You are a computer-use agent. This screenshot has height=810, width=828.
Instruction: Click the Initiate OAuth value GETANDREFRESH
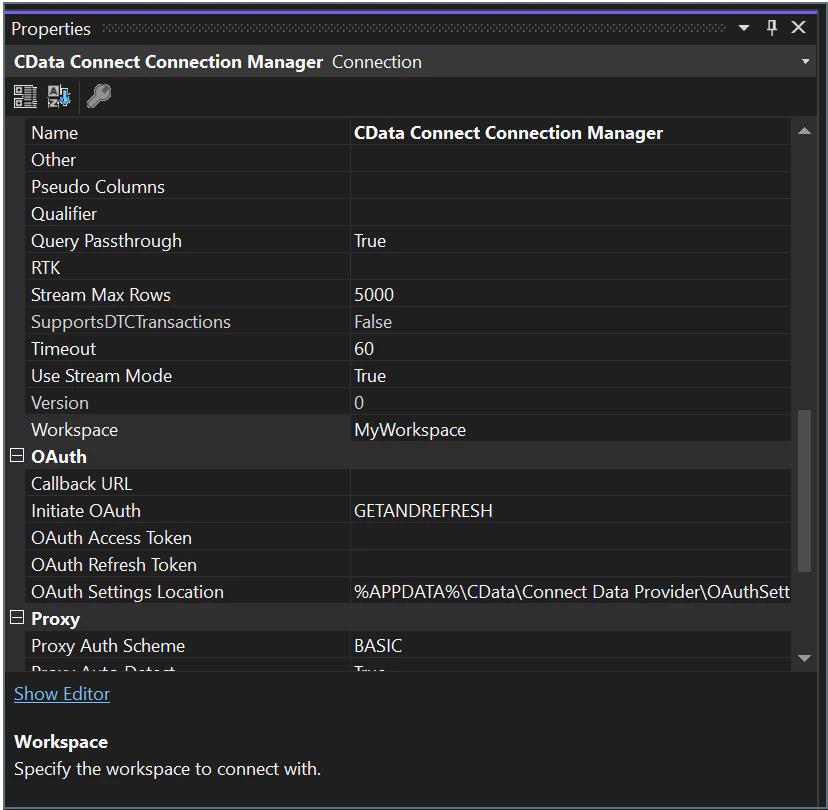tap(571, 511)
